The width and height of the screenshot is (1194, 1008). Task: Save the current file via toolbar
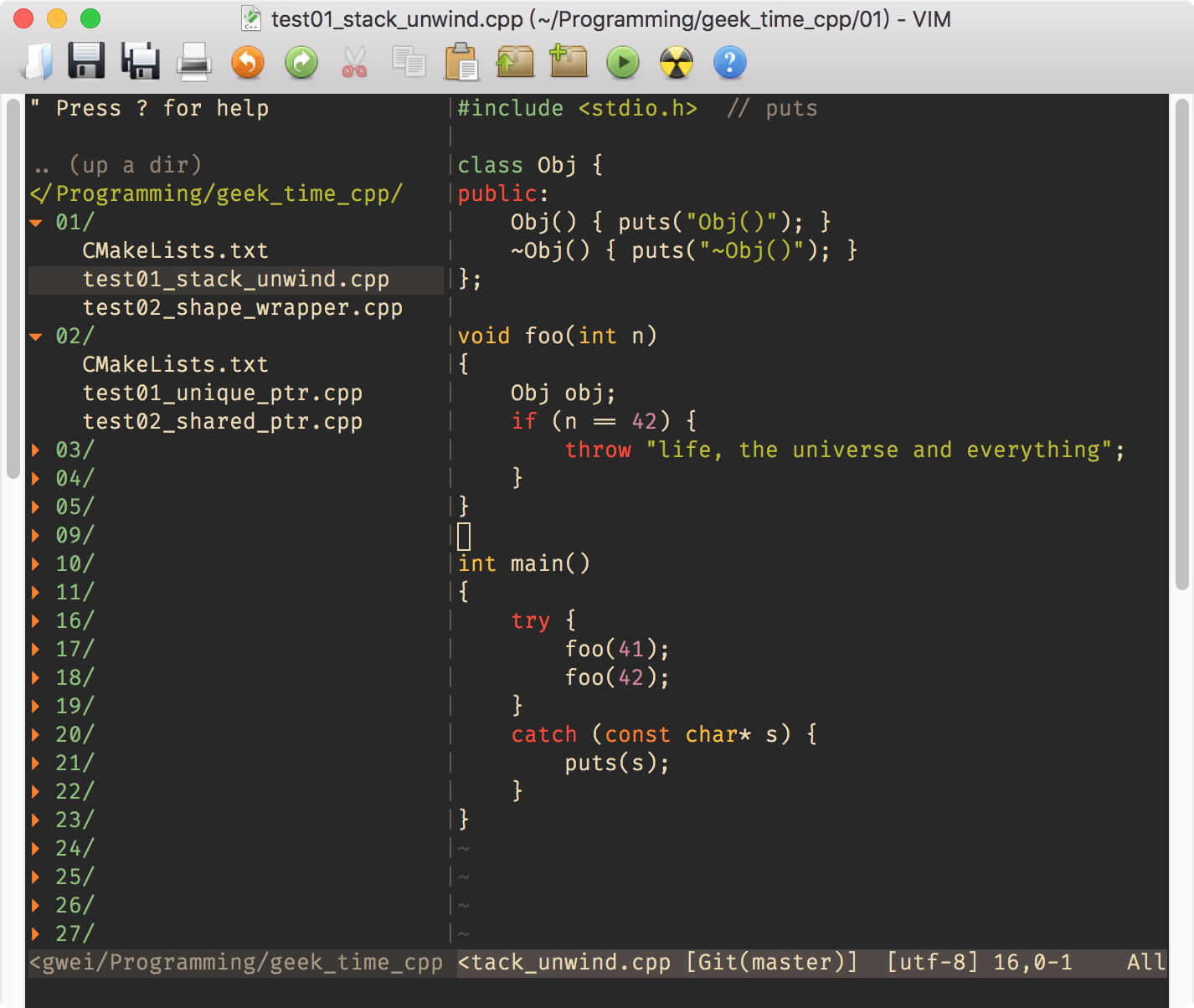click(86, 63)
